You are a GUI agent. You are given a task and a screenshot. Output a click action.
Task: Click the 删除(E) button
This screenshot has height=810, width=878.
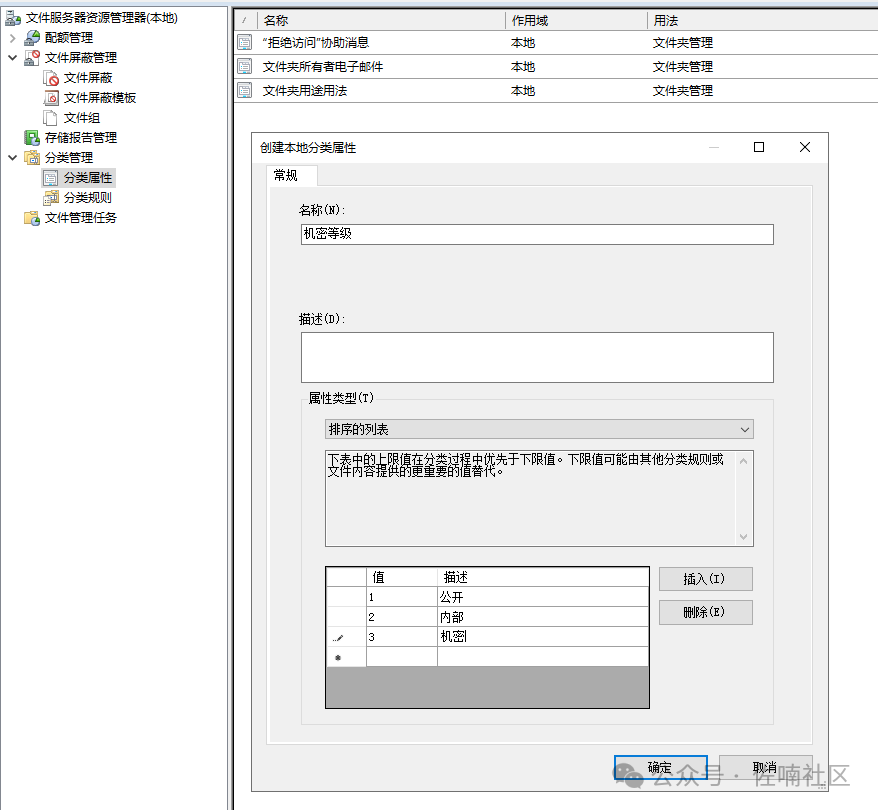(x=706, y=612)
